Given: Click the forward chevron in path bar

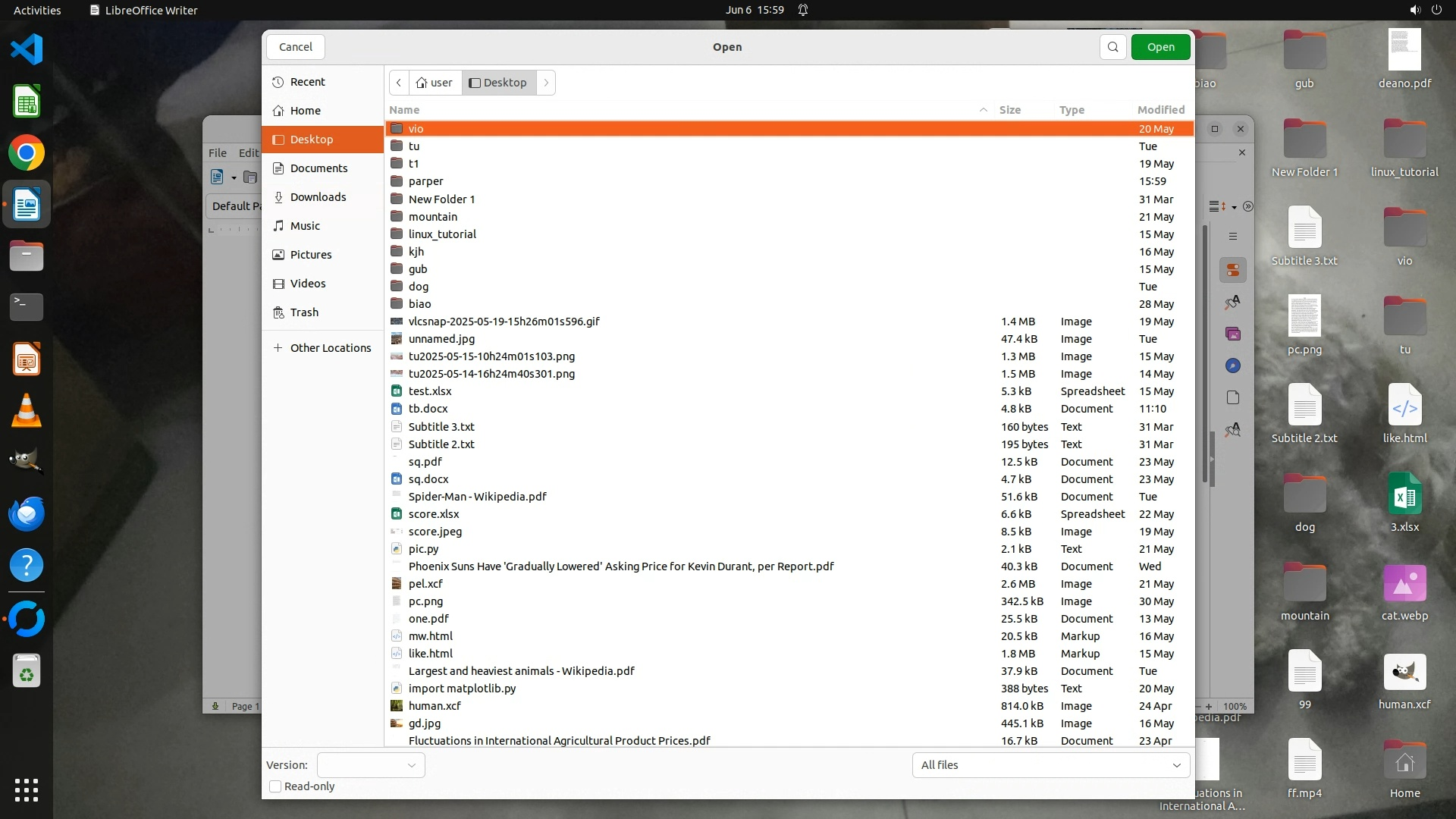Looking at the screenshot, I should [x=546, y=83].
